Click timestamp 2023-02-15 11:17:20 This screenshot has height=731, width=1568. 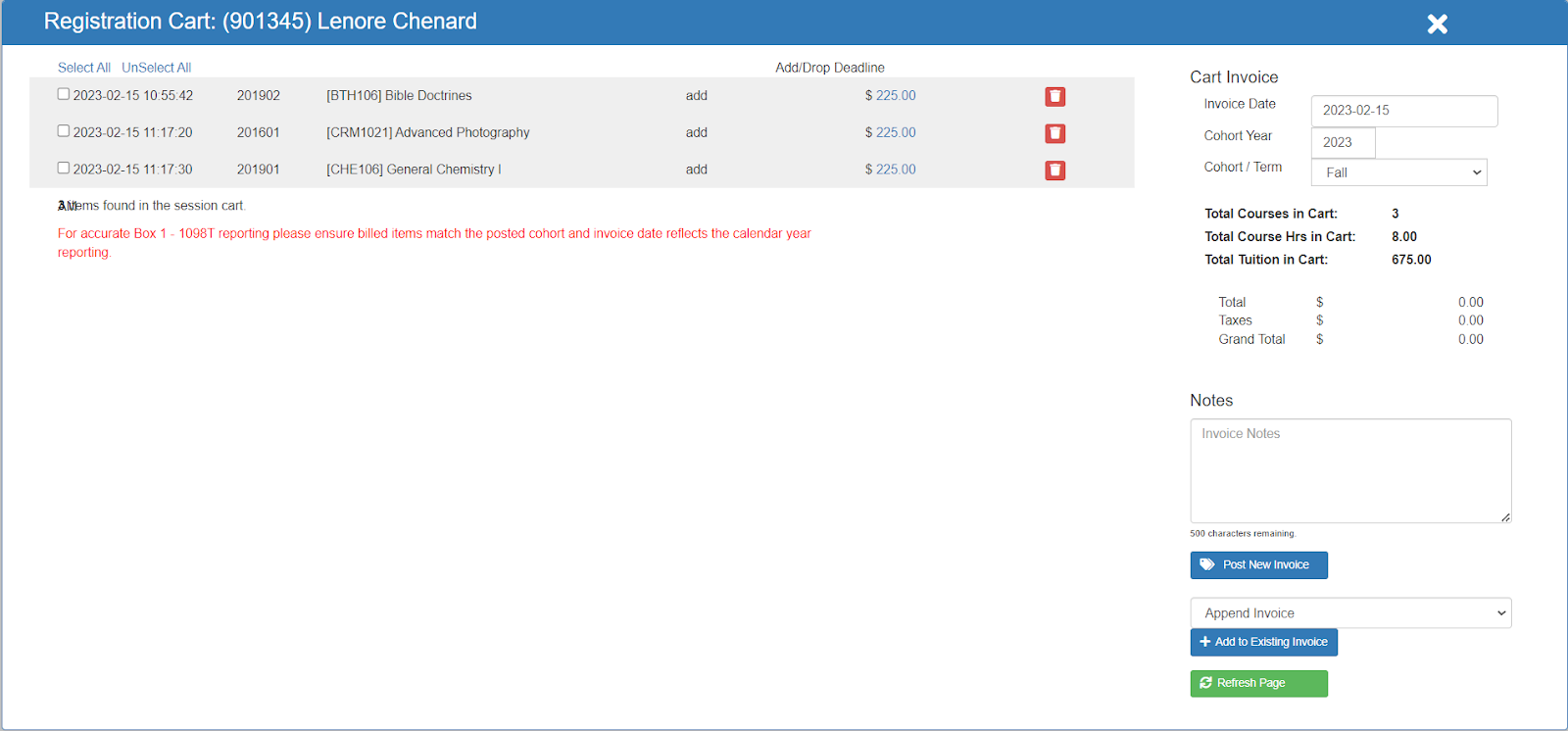[x=133, y=133]
